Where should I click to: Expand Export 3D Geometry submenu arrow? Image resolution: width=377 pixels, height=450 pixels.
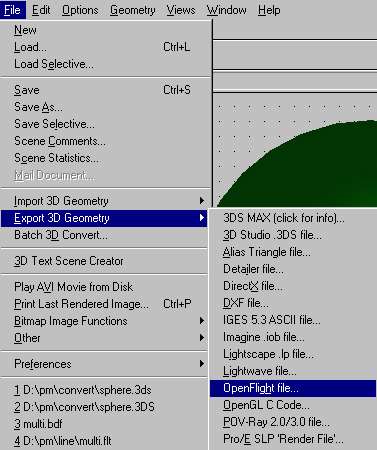click(201, 218)
